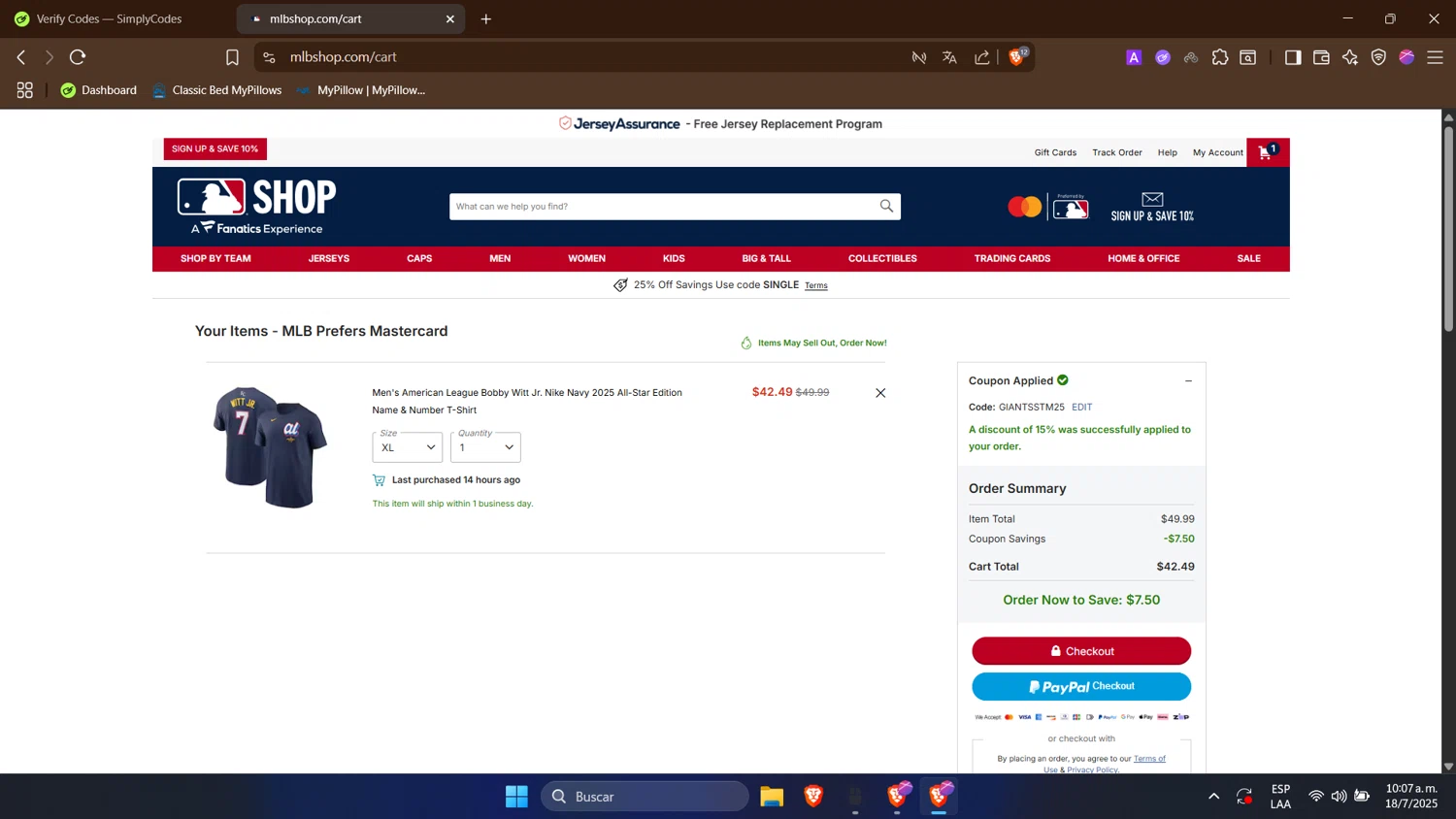Reload the page with the refresh icon

pos(78,57)
